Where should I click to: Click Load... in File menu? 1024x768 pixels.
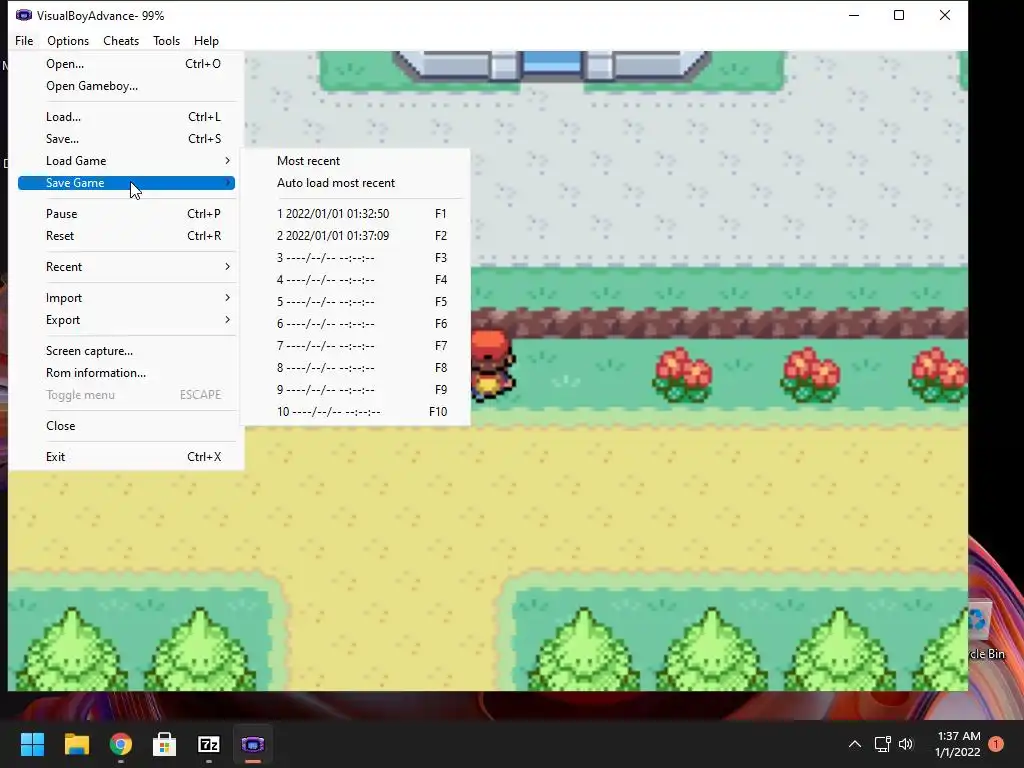click(126, 117)
